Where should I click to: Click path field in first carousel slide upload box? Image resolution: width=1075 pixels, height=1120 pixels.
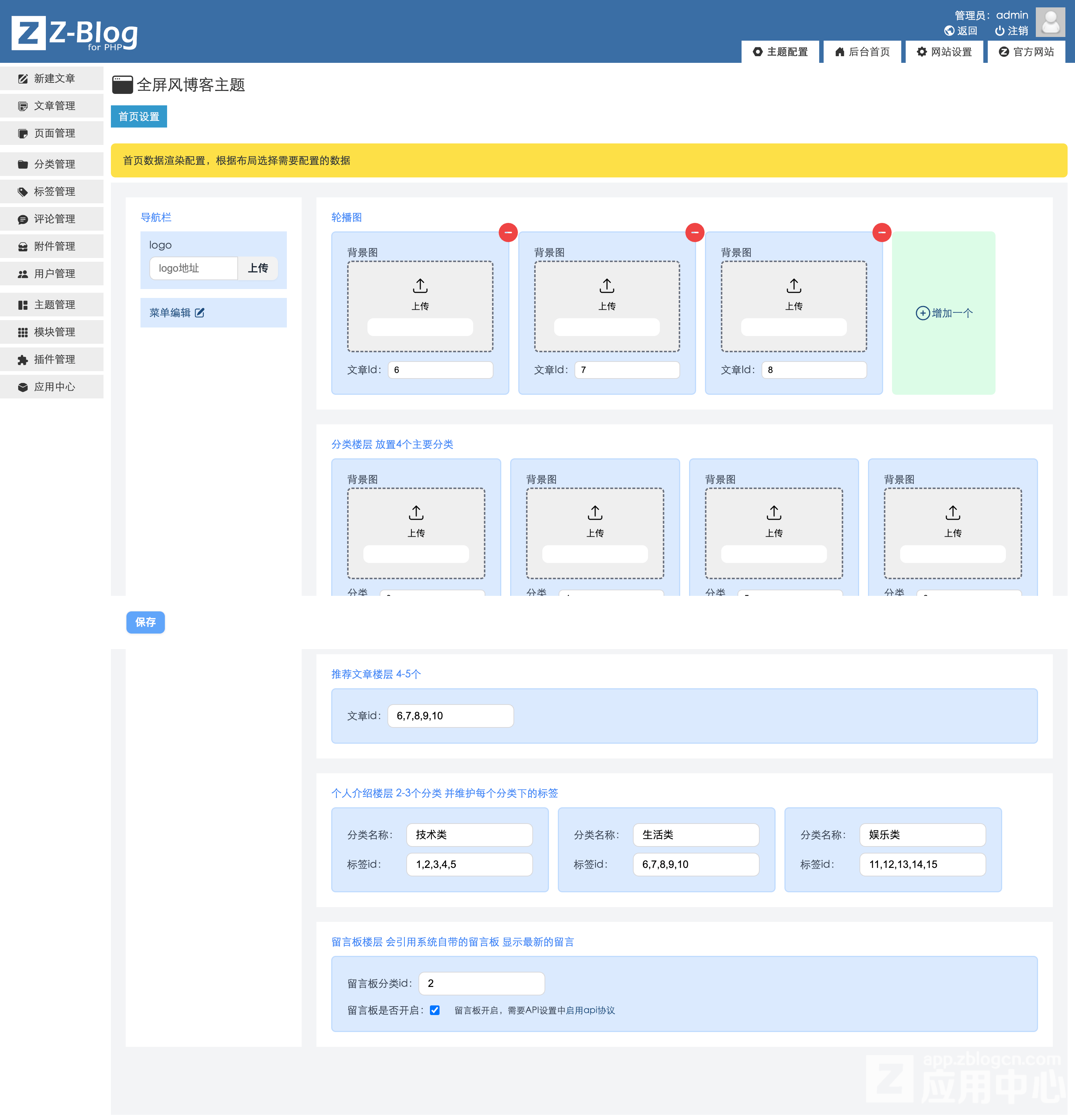pyautogui.click(x=420, y=327)
